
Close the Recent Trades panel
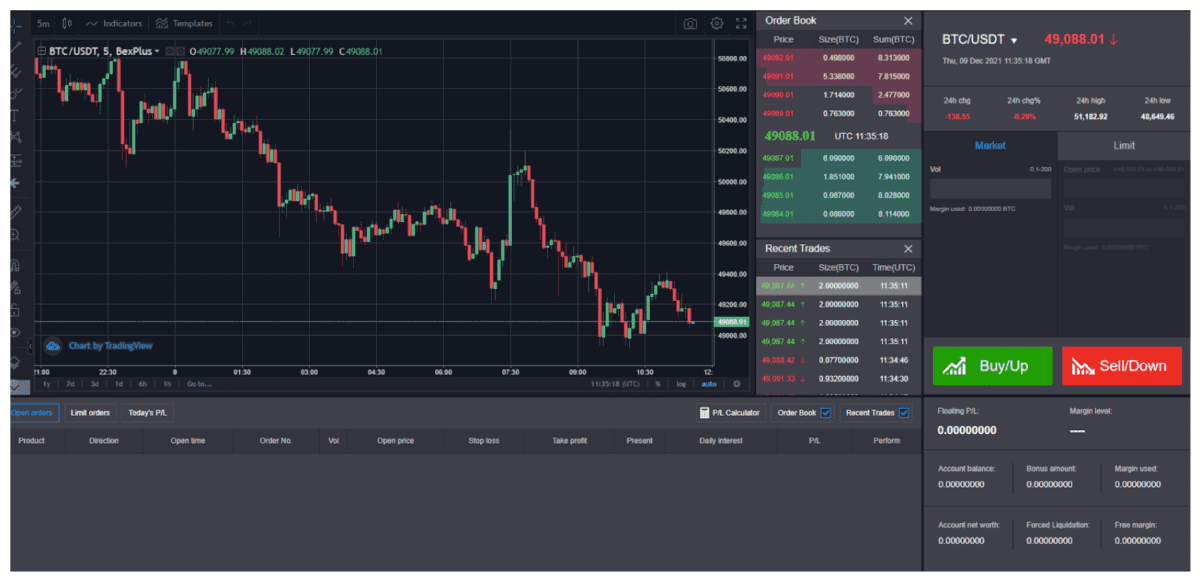(x=908, y=248)
